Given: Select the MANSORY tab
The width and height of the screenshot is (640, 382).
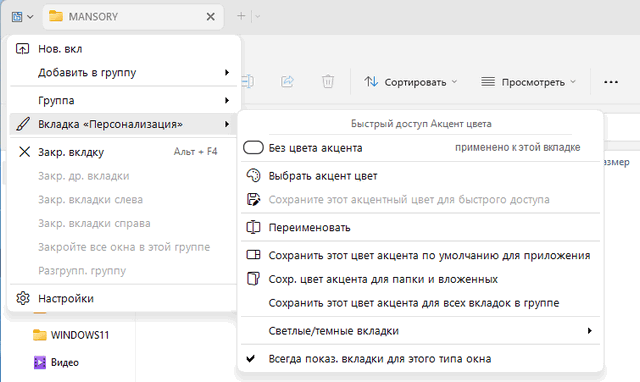Looking at the screenshot, I should pyautogui.click(x=133, y=17).
